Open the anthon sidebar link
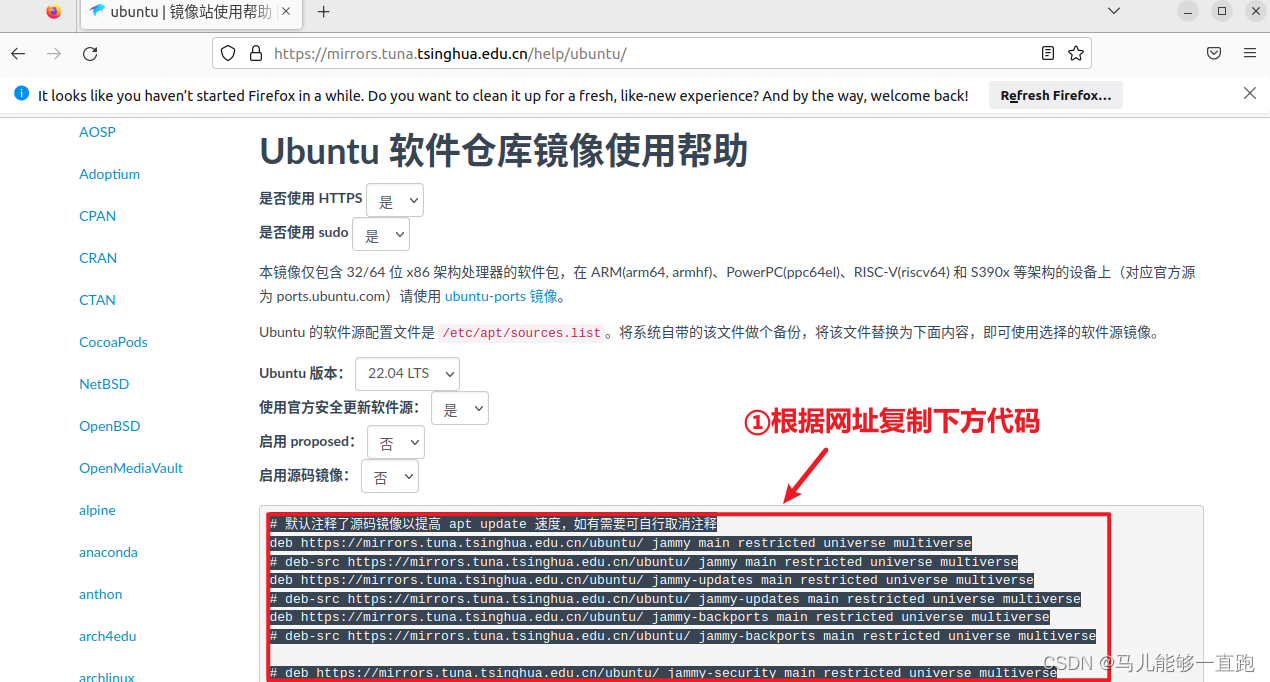Screen dimensions: 1270x682 click(x=101, y=594)
